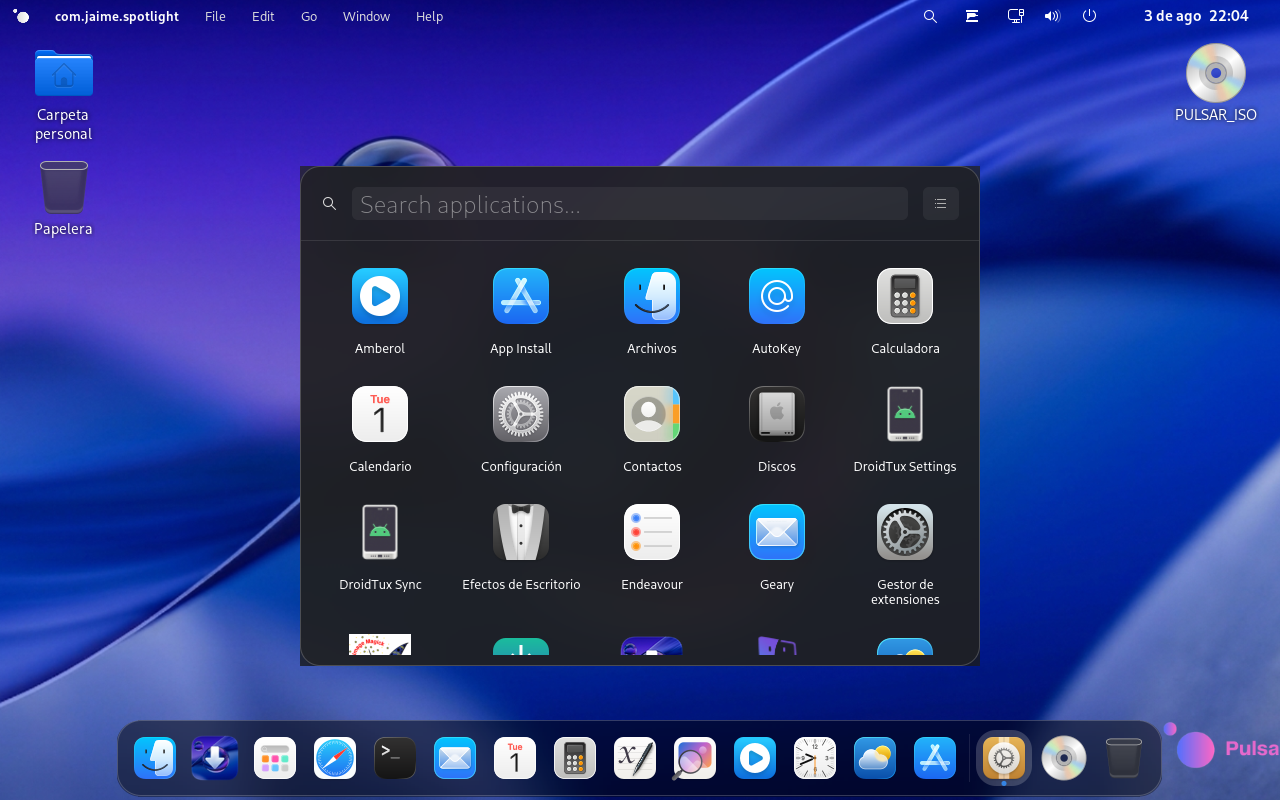This screenshot has width=1280, height=800.
Task: Open the File menu
Action: (x=215, y=16)
